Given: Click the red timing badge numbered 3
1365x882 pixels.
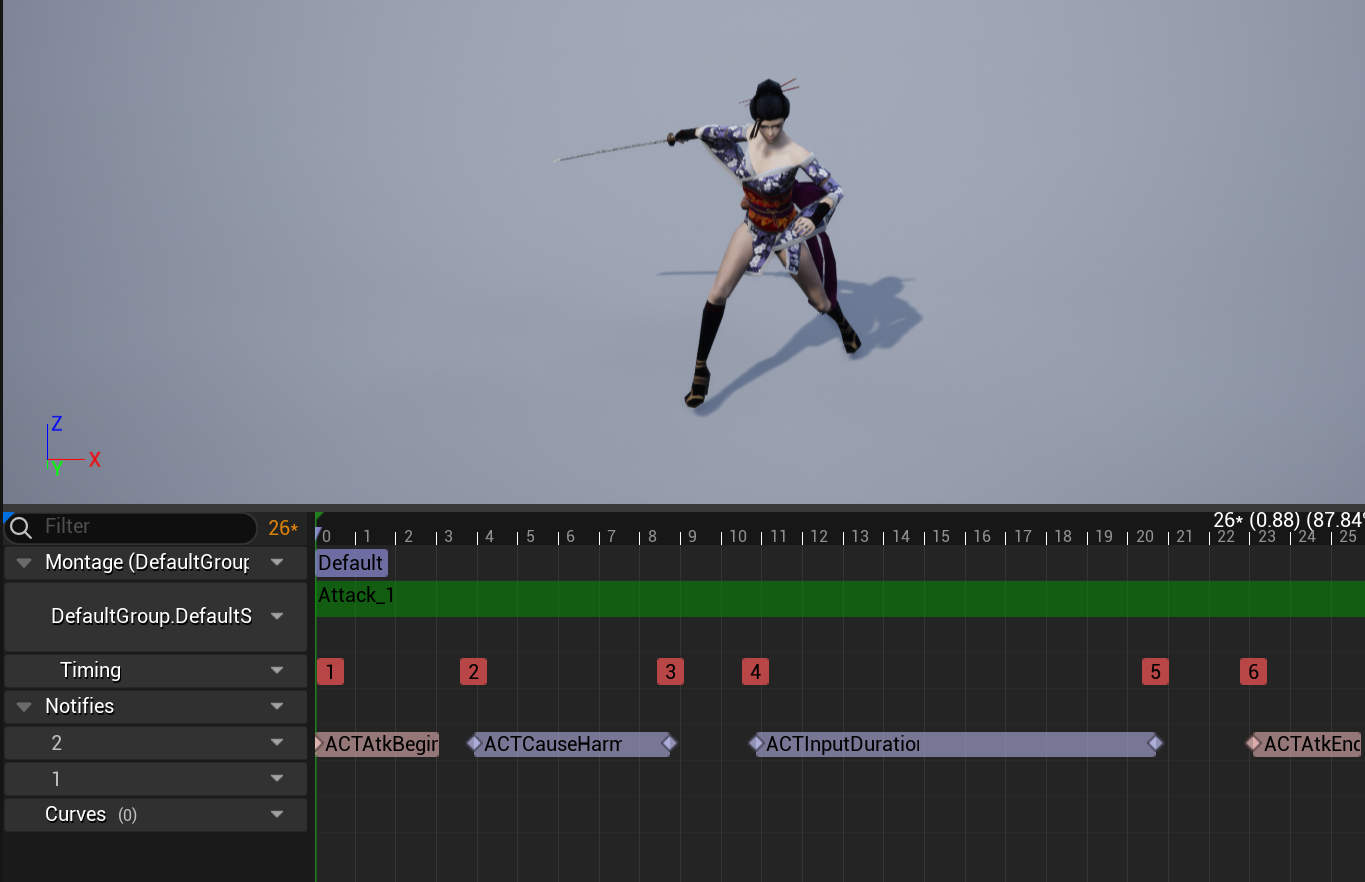Looking at the screenshot, I should point(670,671).
